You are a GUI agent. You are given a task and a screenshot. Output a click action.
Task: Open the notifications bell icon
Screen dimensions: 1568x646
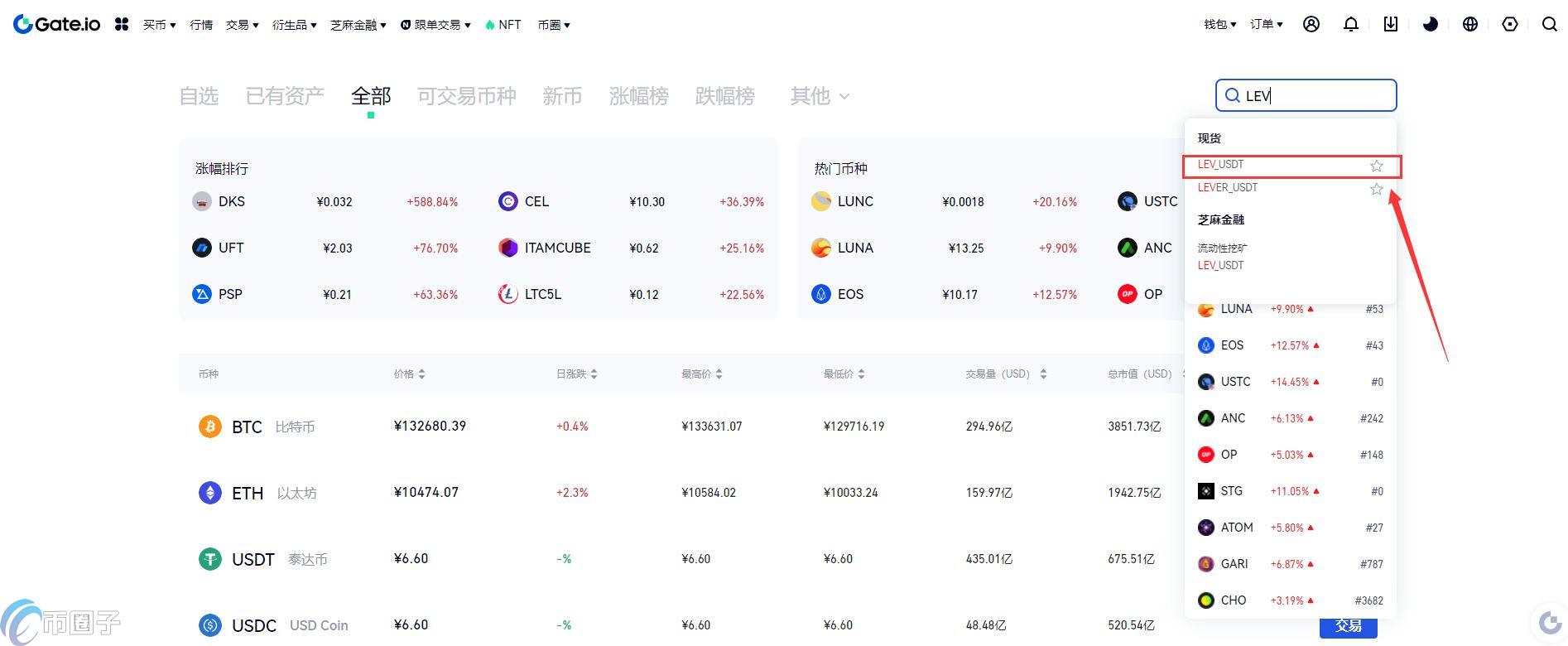coord(1351,24)
